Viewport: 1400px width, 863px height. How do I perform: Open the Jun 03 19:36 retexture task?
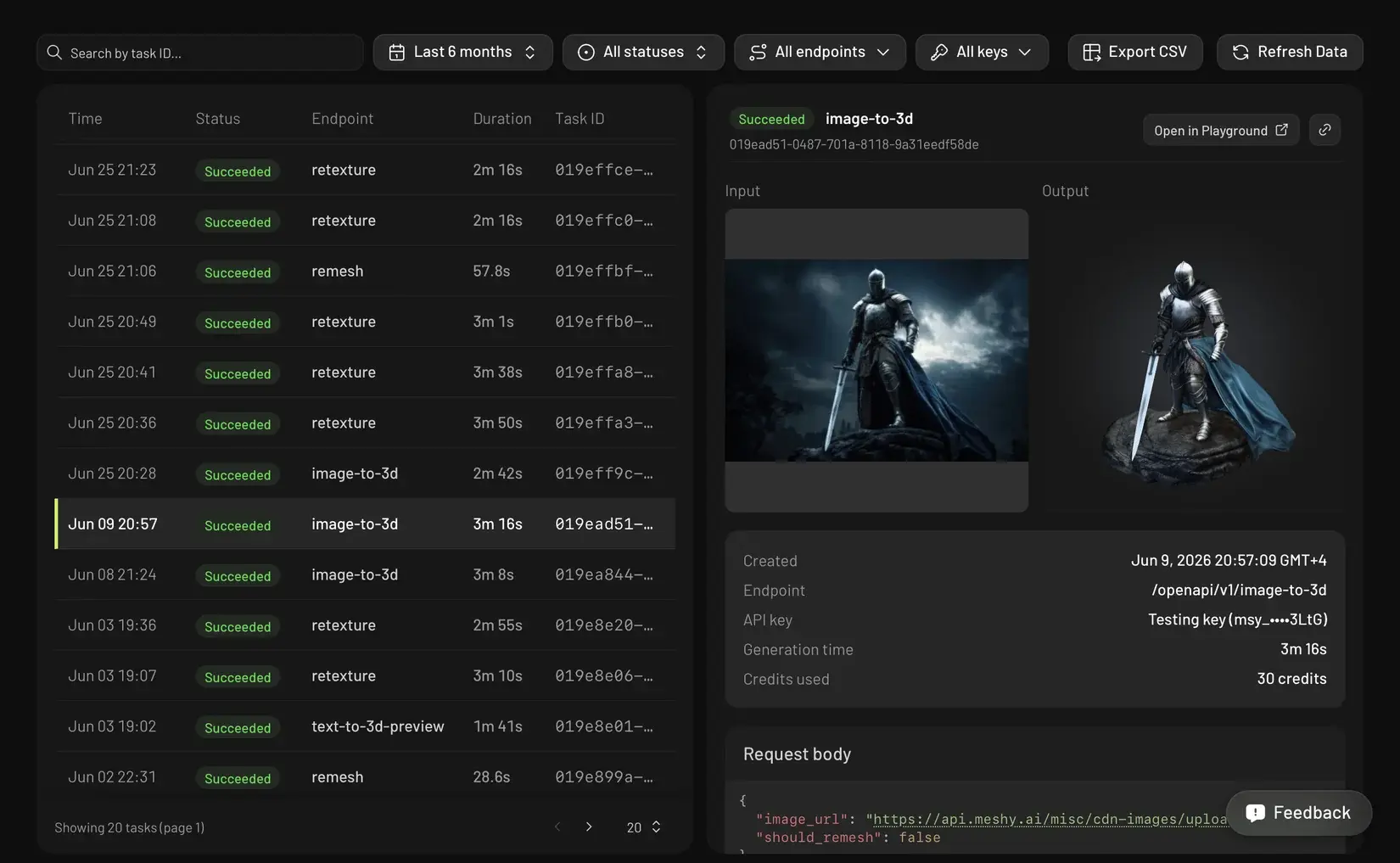[366, 625]
